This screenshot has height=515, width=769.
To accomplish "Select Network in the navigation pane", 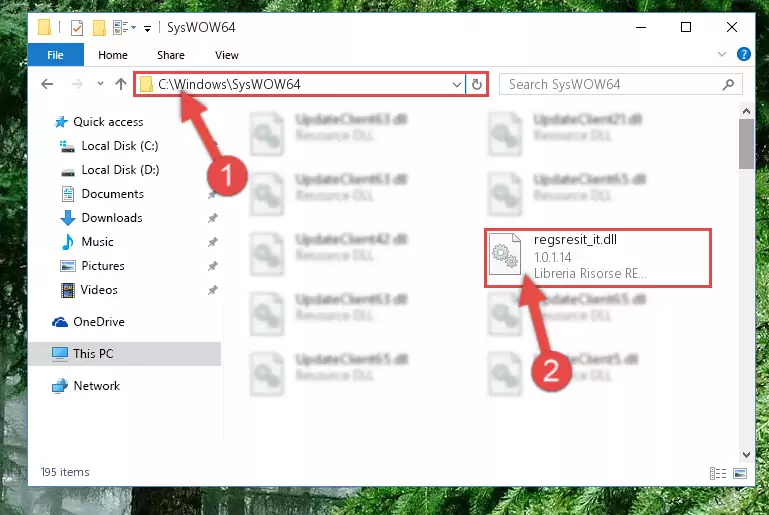I will tap(96, 386).
